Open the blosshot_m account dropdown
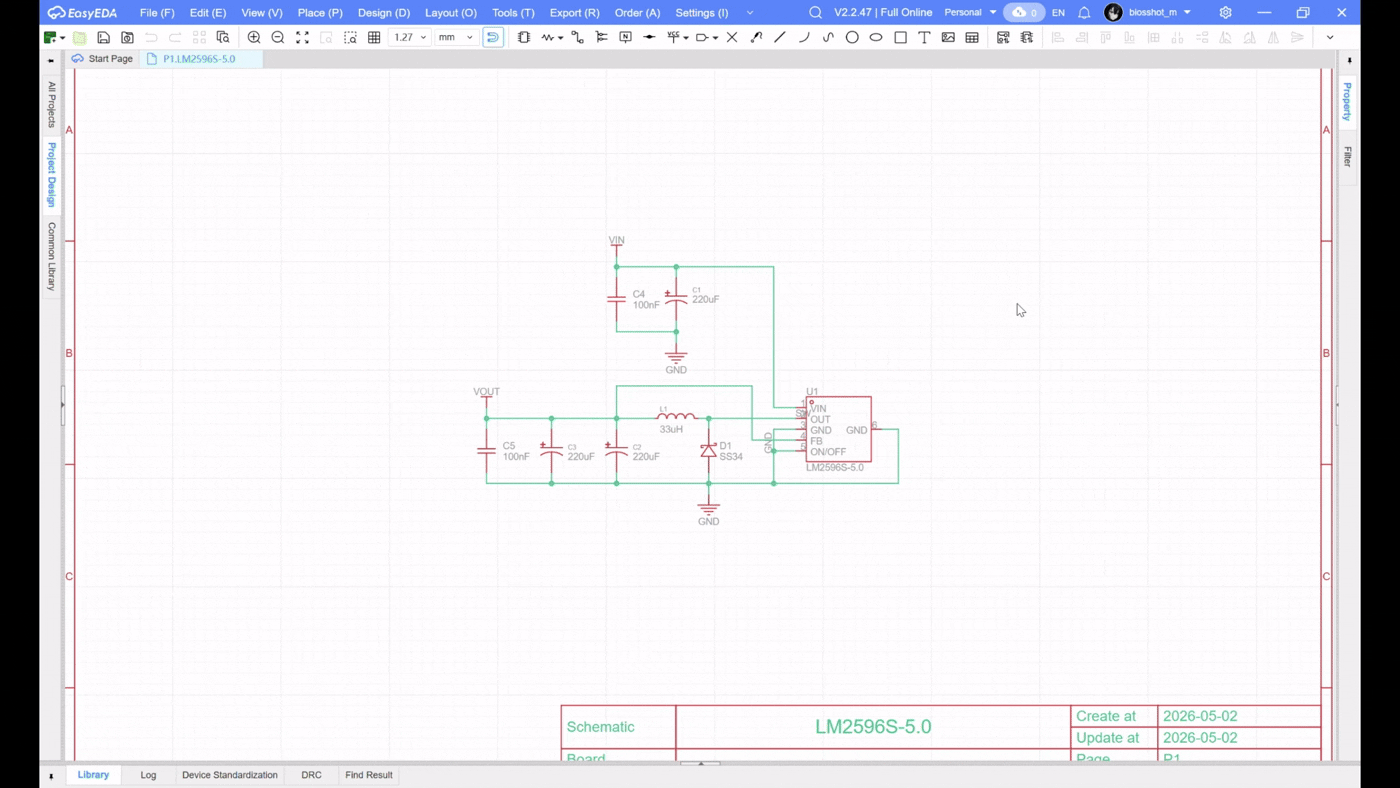Screen dimensions: 1400x788 pyautogui.click(x=1148, y=13)
